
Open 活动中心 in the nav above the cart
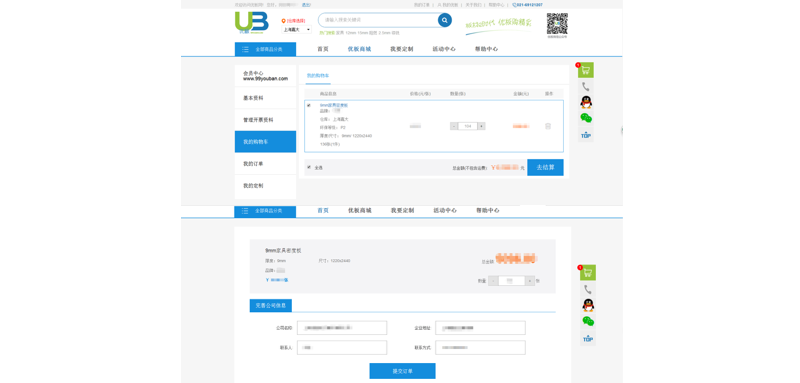pos(444,49)
